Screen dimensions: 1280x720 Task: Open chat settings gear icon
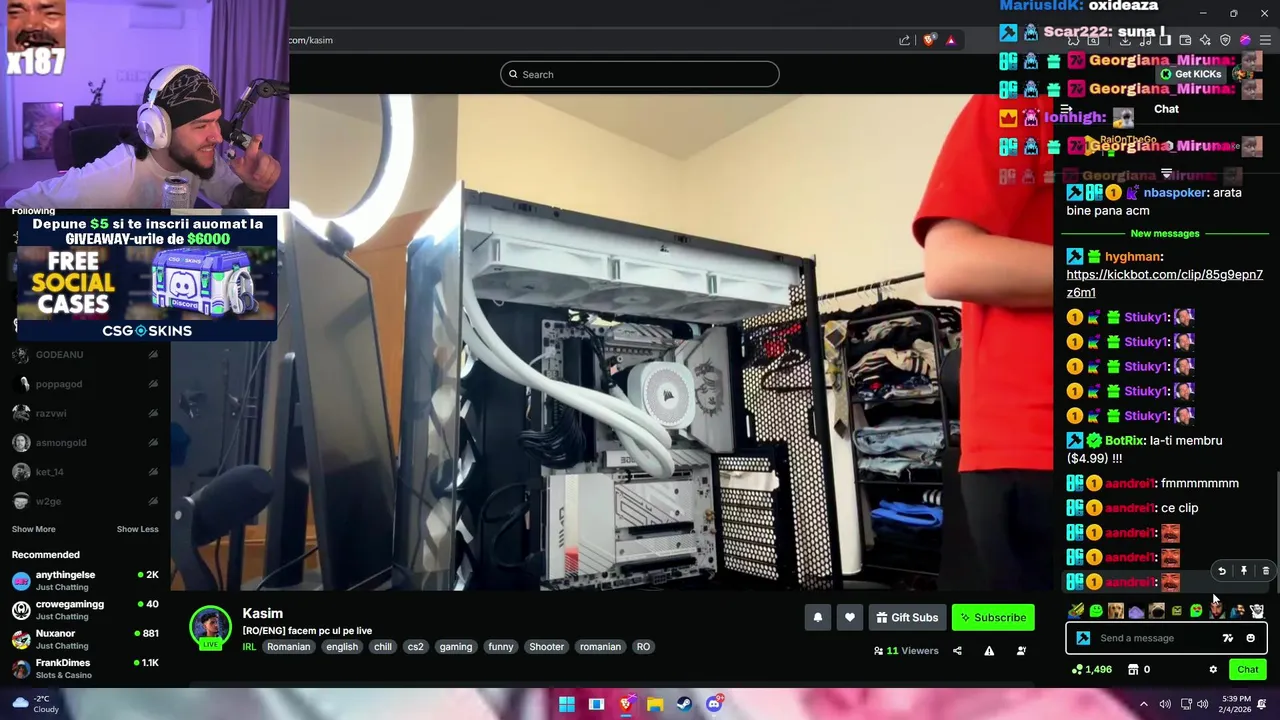1213,670
